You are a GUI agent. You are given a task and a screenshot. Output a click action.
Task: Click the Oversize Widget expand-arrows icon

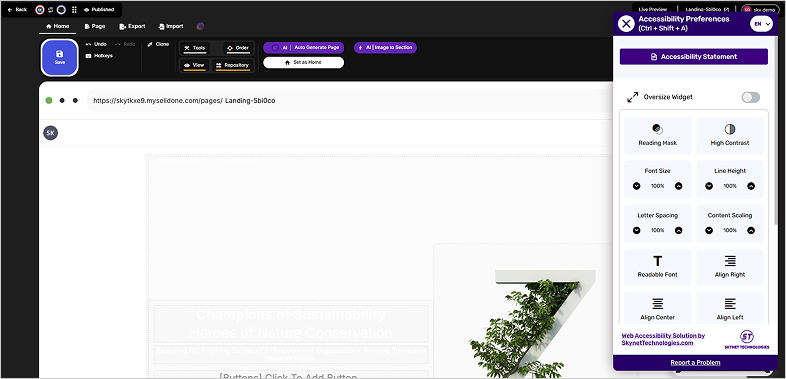(633, 97)
